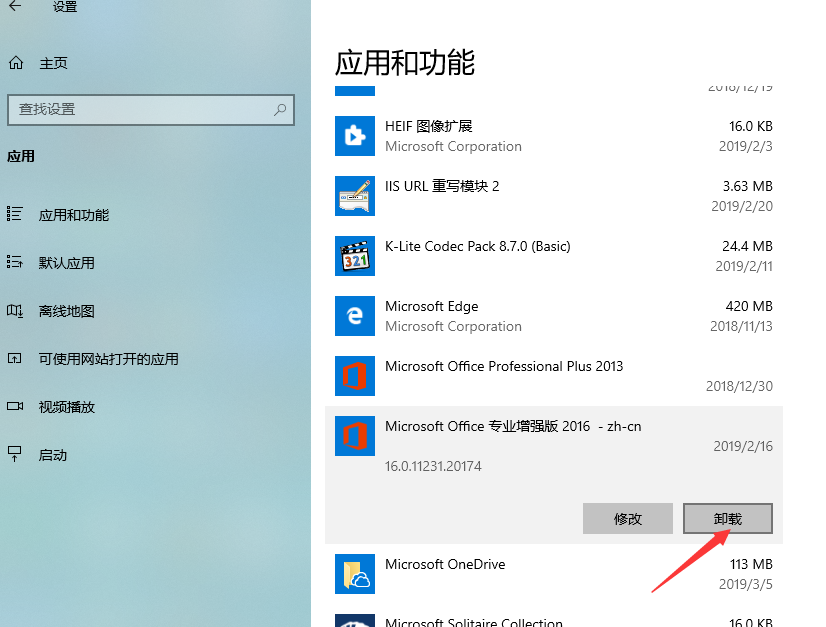Select Microsoft Office Professional Plus 2013 text
The image size is (826, 627).
[504, 367]
